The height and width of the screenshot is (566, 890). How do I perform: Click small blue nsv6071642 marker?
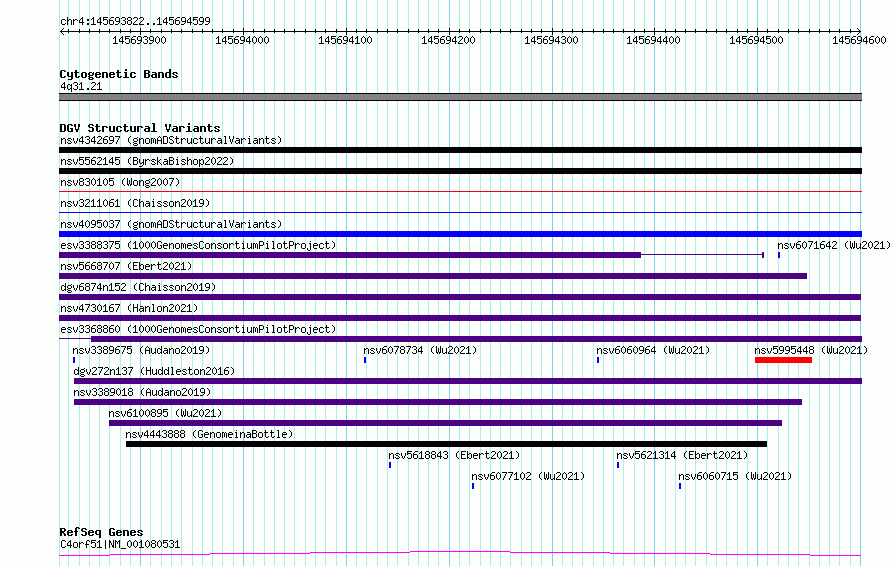[x=779, y=255]
